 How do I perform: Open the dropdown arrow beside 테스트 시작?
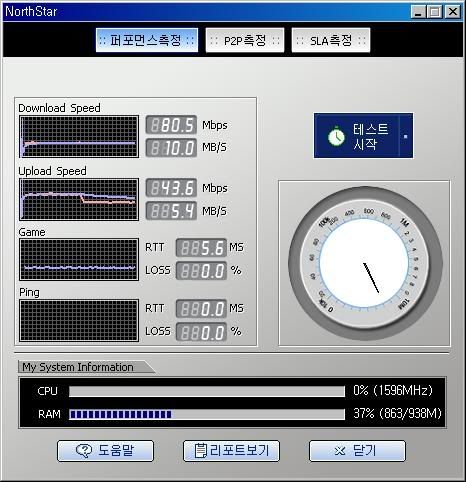pyautogui.click(x=406, y=136)
